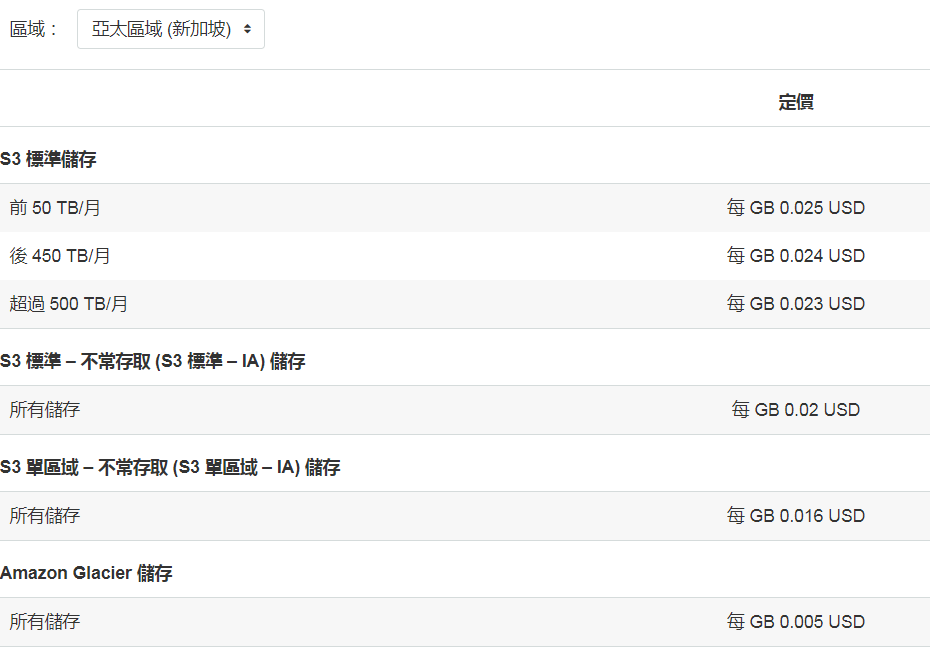This screenshot has height=664, width=930.
Task: Click 所有儲存 under Amazon Glacier
Action: [x=44, y=621]
